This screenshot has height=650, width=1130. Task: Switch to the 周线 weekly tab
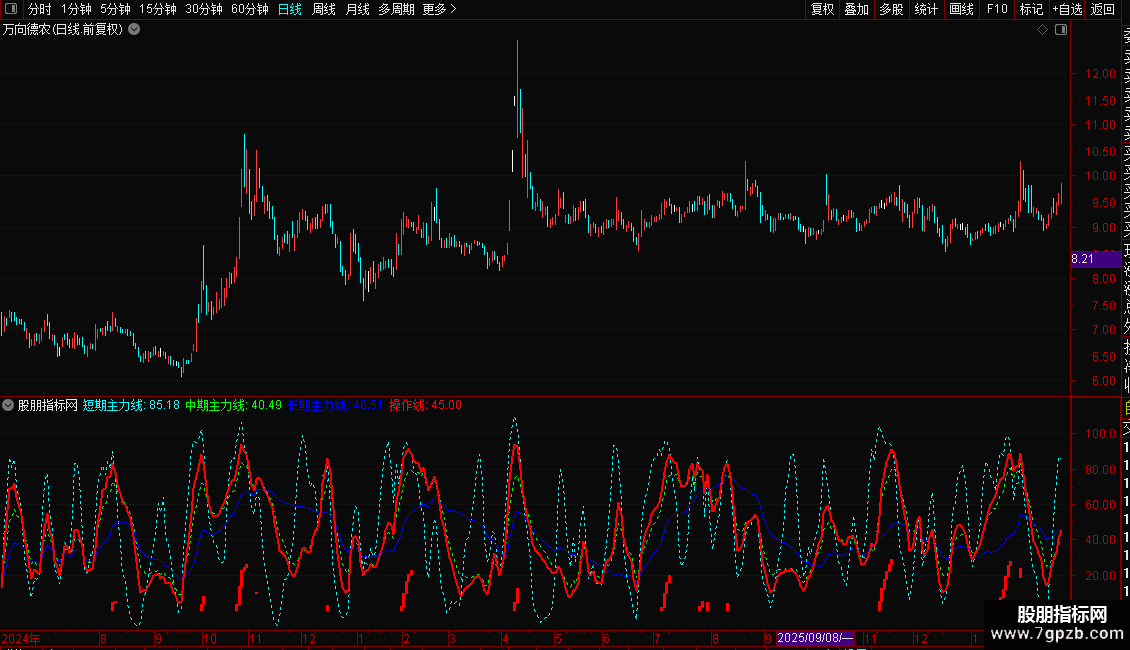pyautogui.click(x=324, y=9)
